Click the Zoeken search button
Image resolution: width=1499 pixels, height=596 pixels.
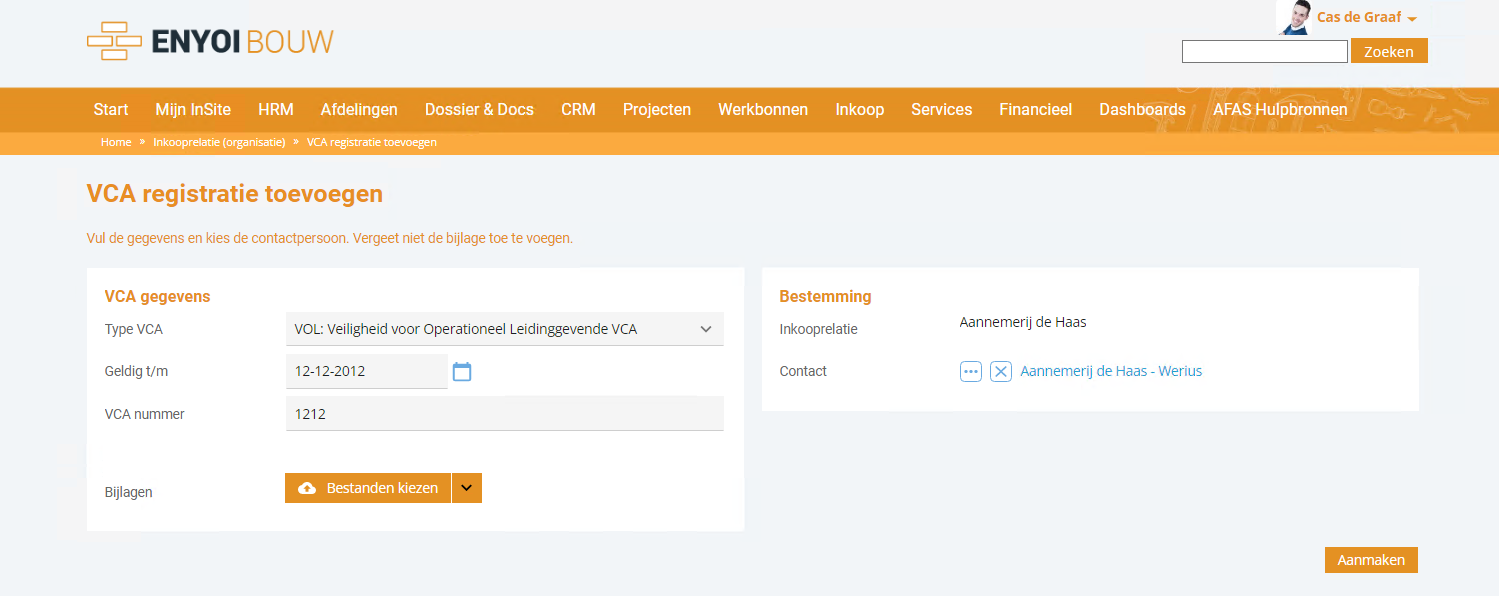tap(1389, 51)
